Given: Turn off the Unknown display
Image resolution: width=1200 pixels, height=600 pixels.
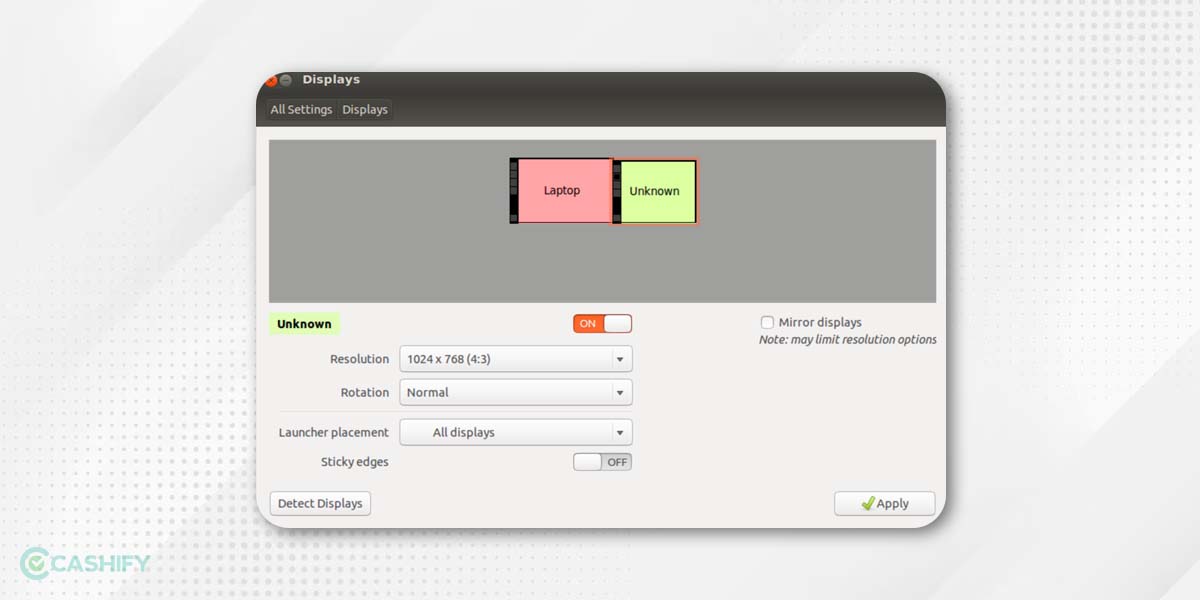Looking at the screenshot, I should [602, 323].
